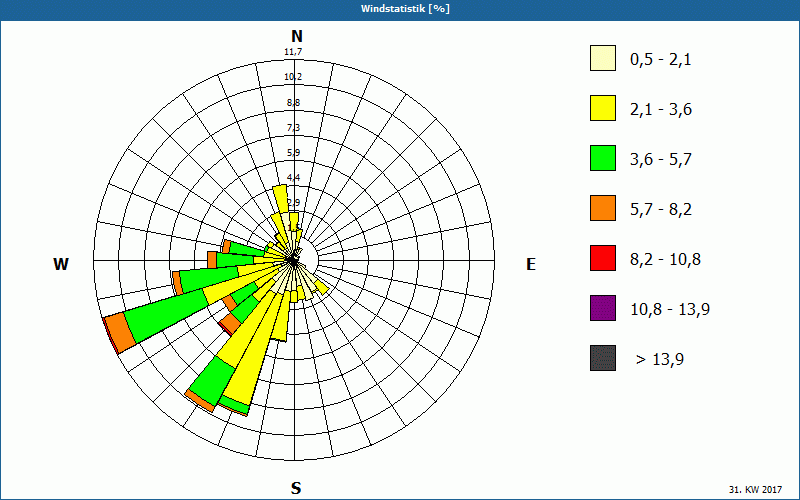Screen dimensions: 800x500
Task: Click the legend label '10,8 - 13,9'
Action: (x=670, y=310)
